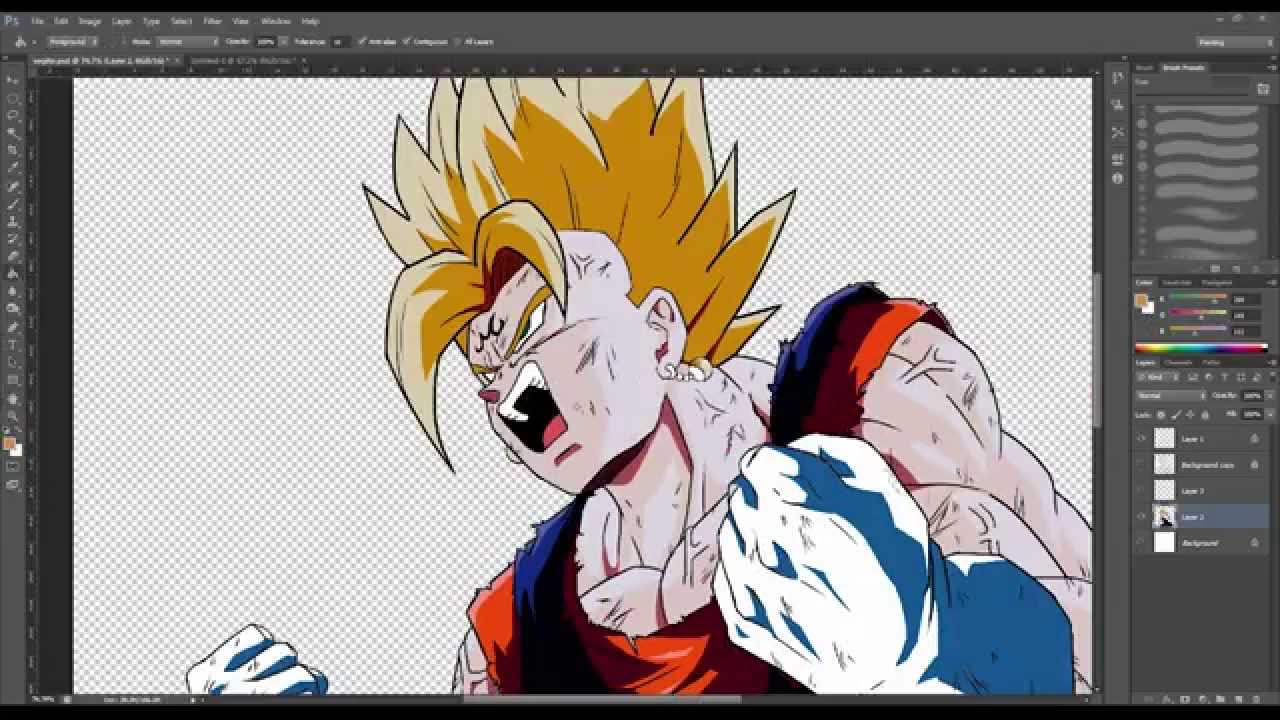
Task: Open the Filter menu
Action: coord(212,21)
